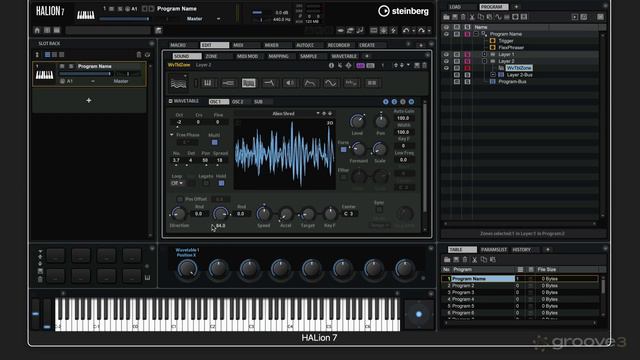Toggle visibility eye for Layer 1
Screen dimensions: 640x360
446,54
